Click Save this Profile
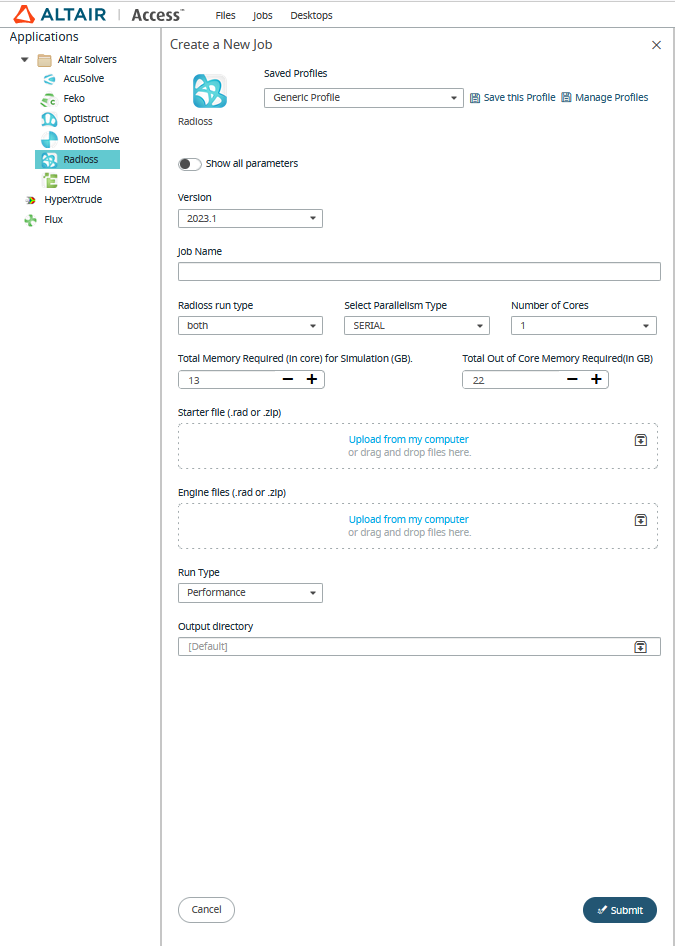 (512, 97)
